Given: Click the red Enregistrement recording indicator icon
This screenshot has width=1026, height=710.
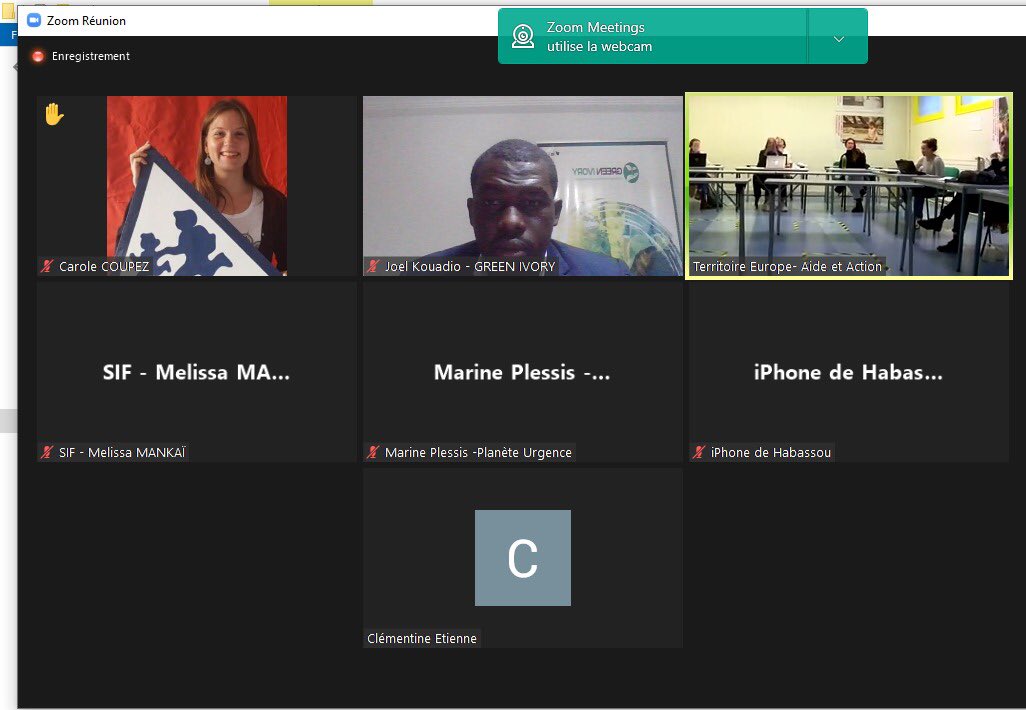Looking at the screenshot, I should coord(38,56).
